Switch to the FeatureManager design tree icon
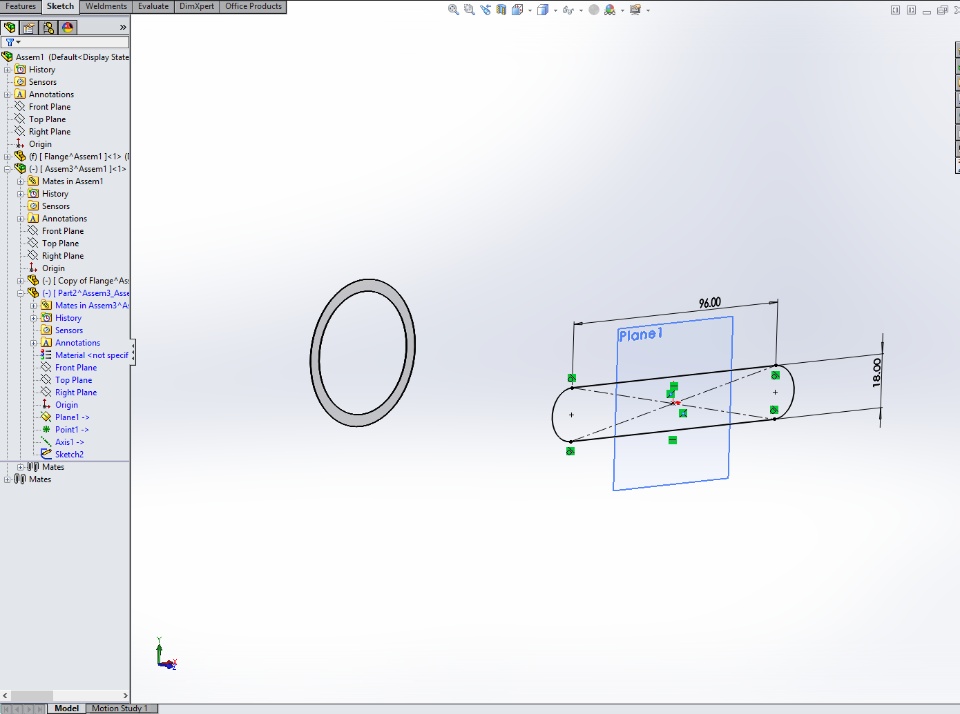Image resolution: width=960 pixels, height=714 pixels. [x=9, y=28]
